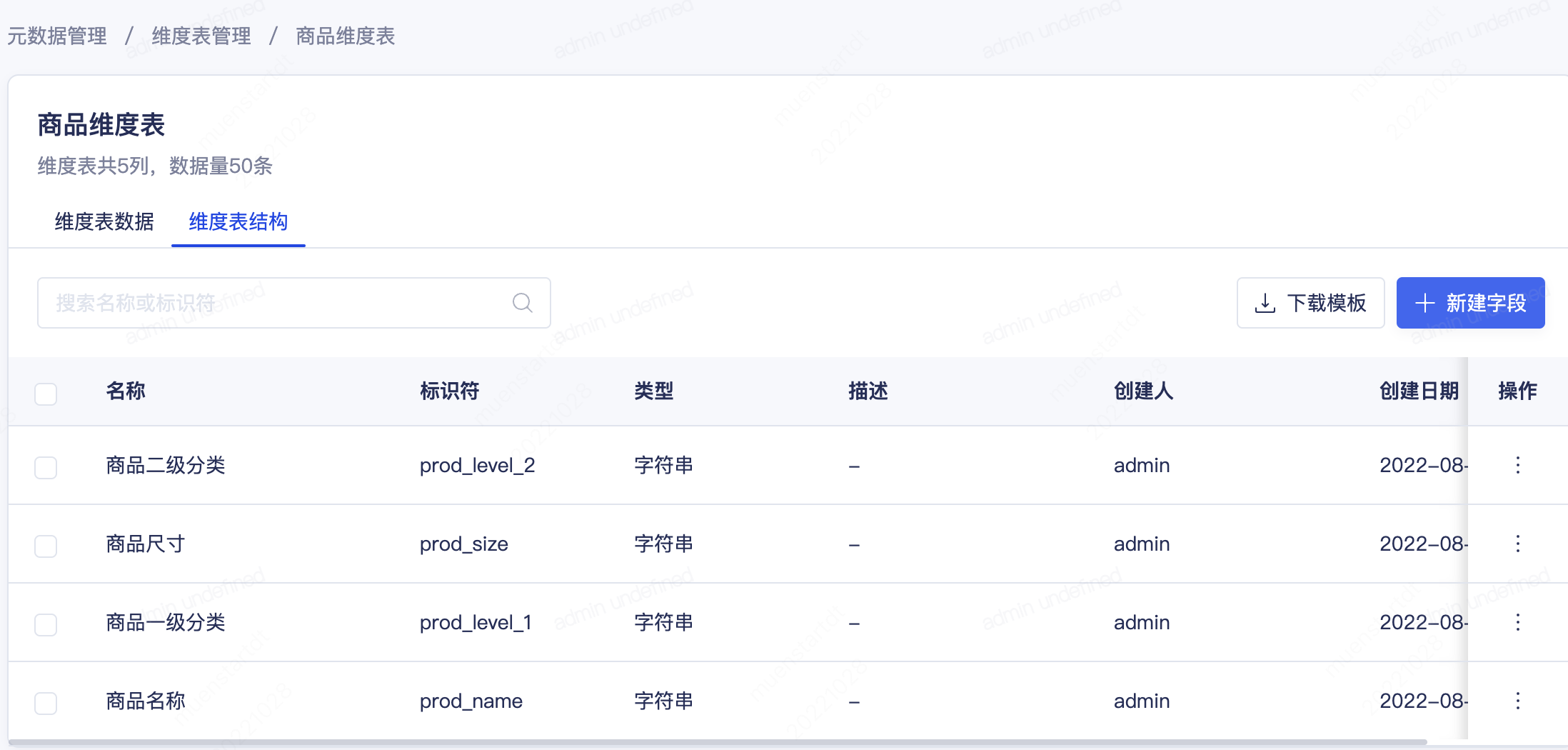Viewport: 1568px width, 750px height.
Task: Go to 元数据管理 breadcrumb
Action: (57, 36)
